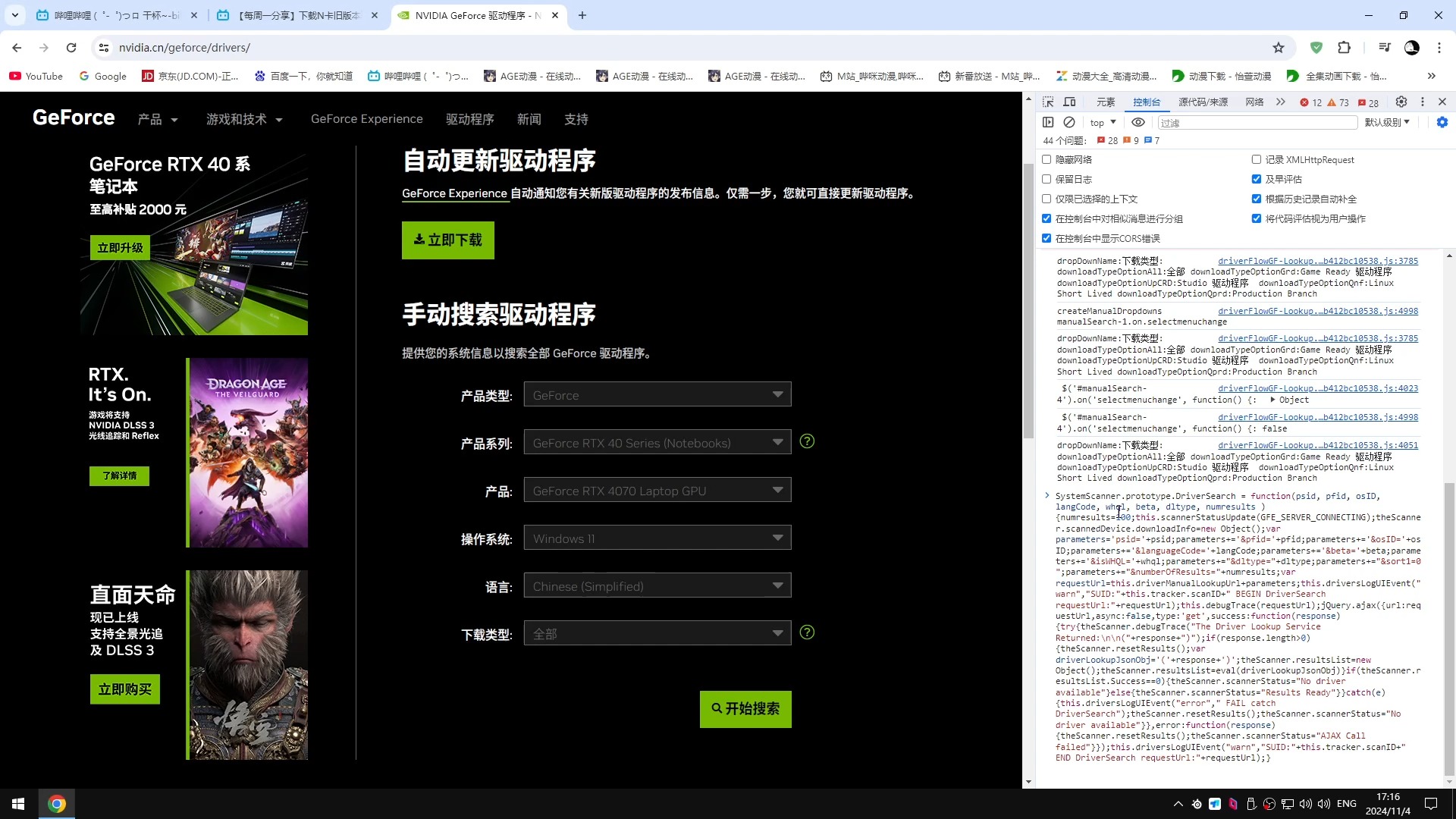The width and height of the screenshot is (1456, 819).
Task: Click the green 立即下载 button
Action: pos(447,240)
